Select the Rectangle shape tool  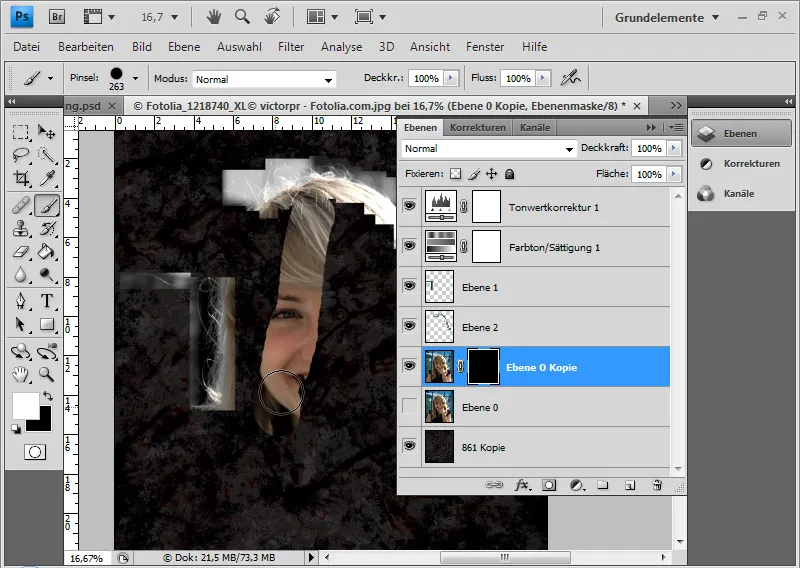47,324
